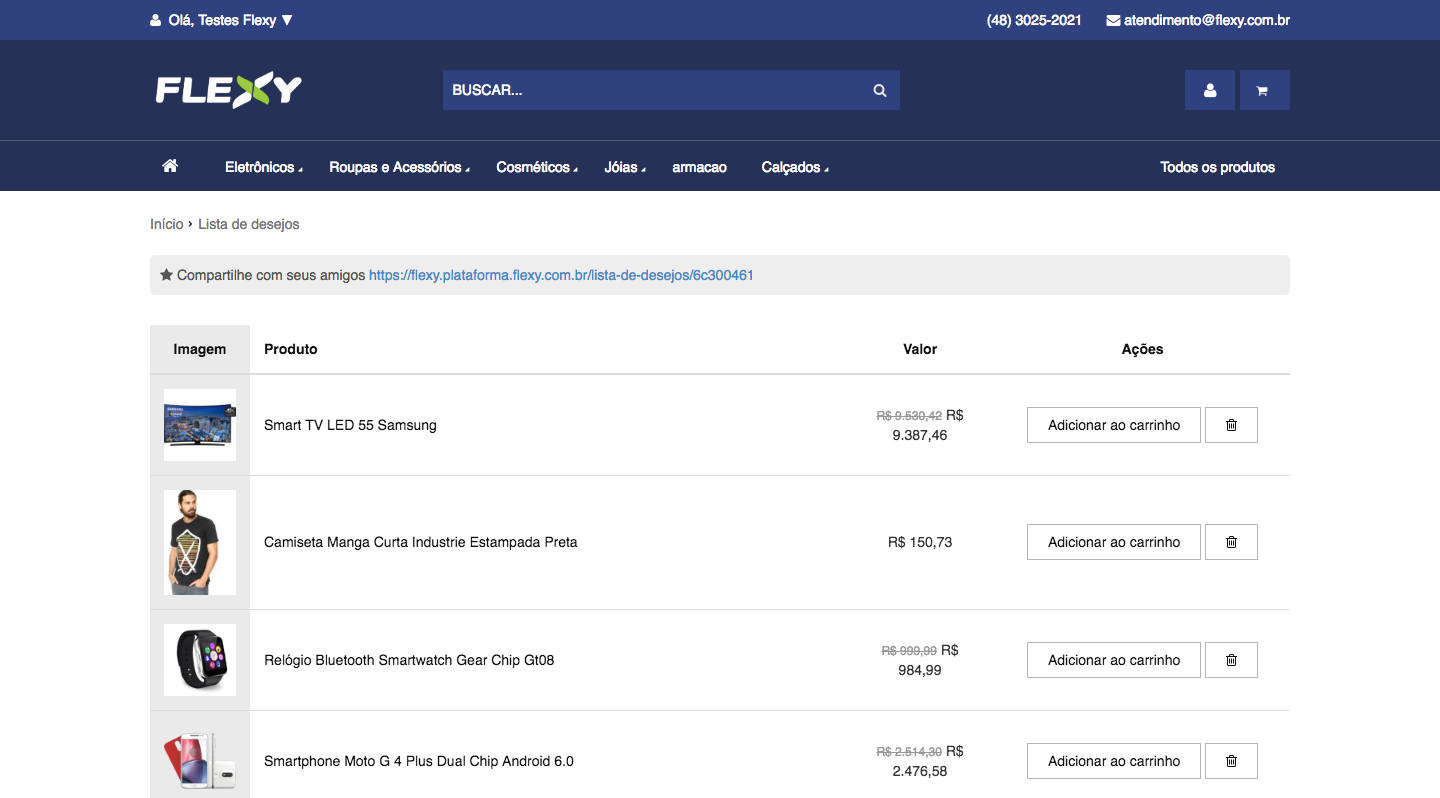Click Smartphone Moto G 4 Plus Dual Chip
The width and height of the screenshot is (1440, 798).
[419, 761]
